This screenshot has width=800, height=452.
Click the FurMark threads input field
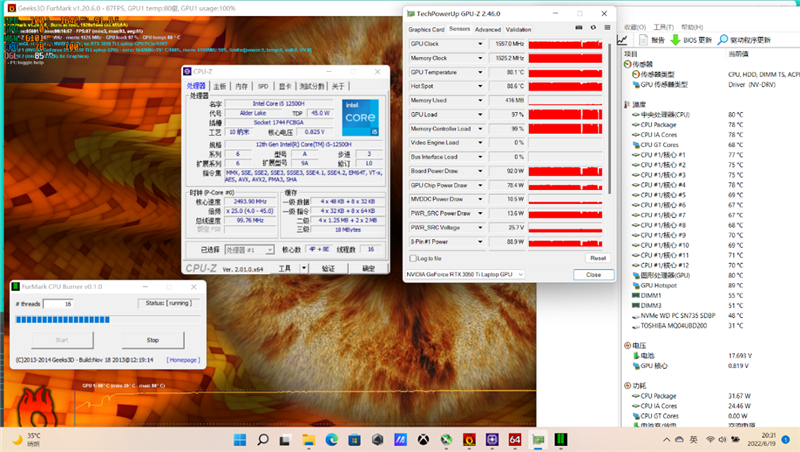(58, 304)
